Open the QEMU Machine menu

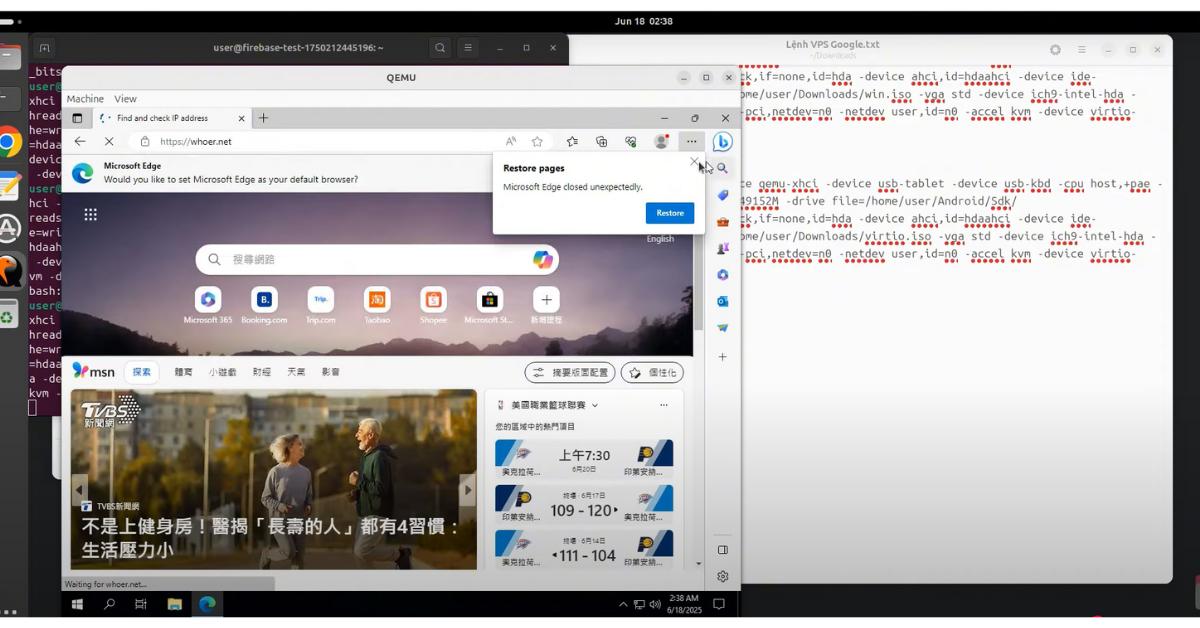[85, 99]
